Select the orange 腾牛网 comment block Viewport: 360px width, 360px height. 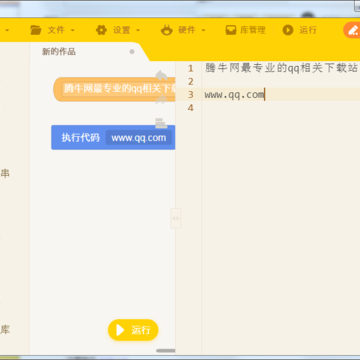(x=114, y=89)
